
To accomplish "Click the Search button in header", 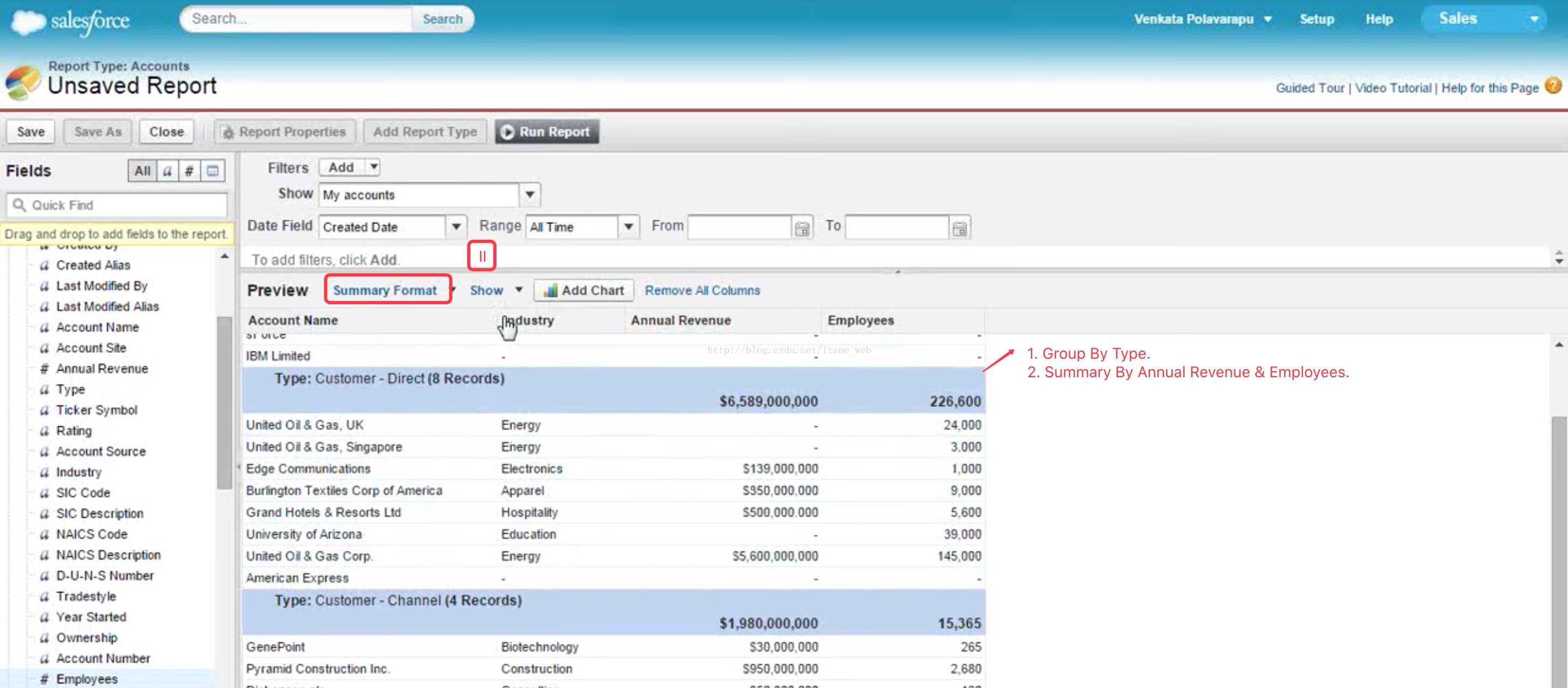I will click(x=443, y=19).
